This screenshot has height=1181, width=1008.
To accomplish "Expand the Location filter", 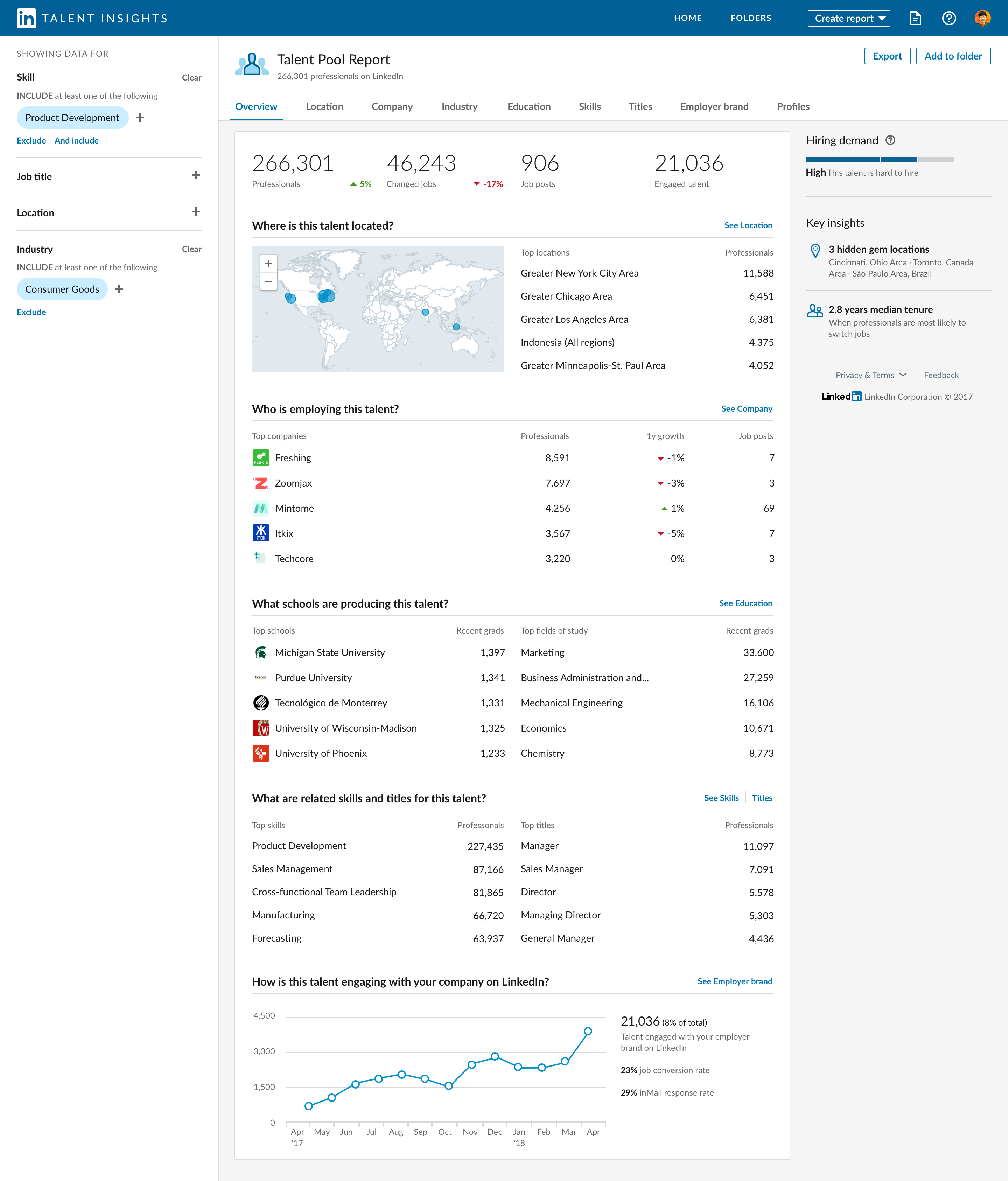I will [195, 212].
